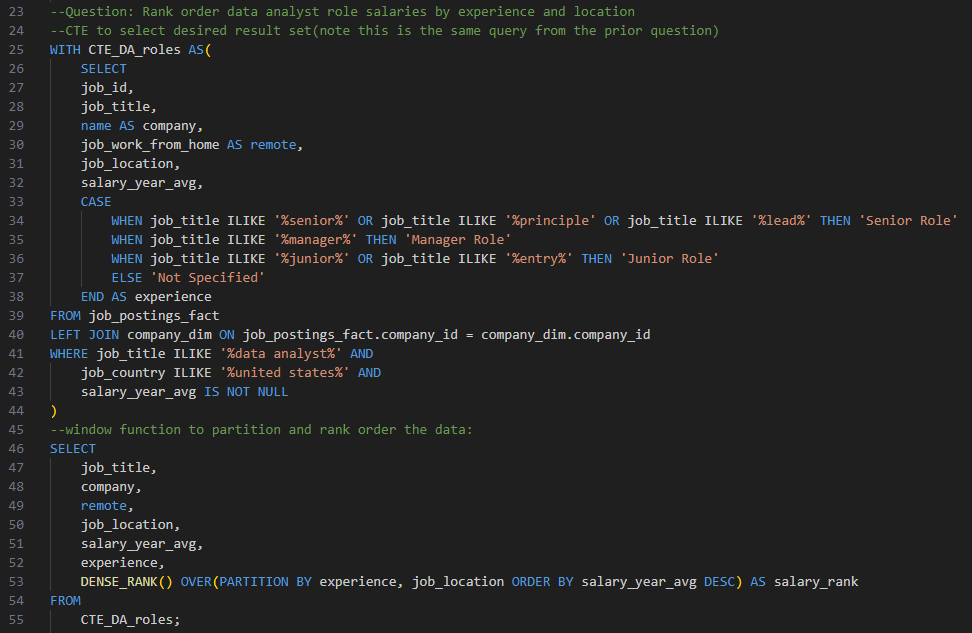Click the 'Junior Role' string literal
The width and height of the screenshot is (972, 633).
[670, 258]
